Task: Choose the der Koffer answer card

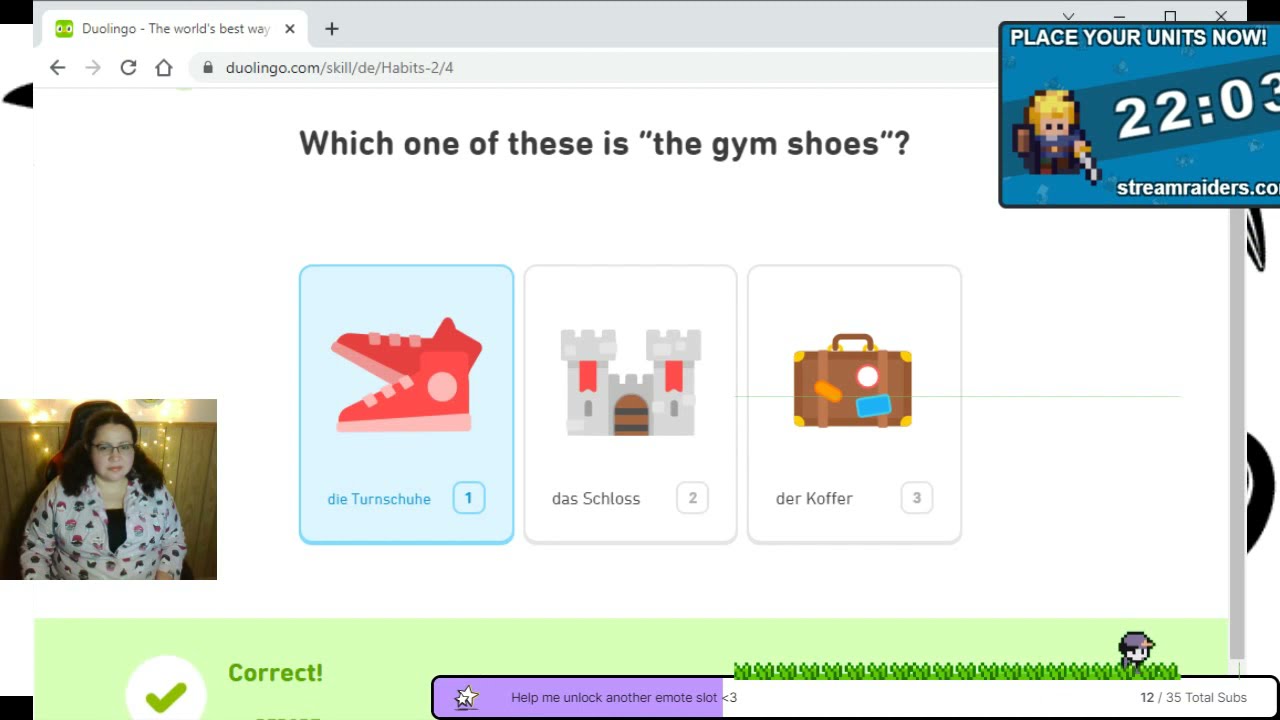Action: [854, 404]
